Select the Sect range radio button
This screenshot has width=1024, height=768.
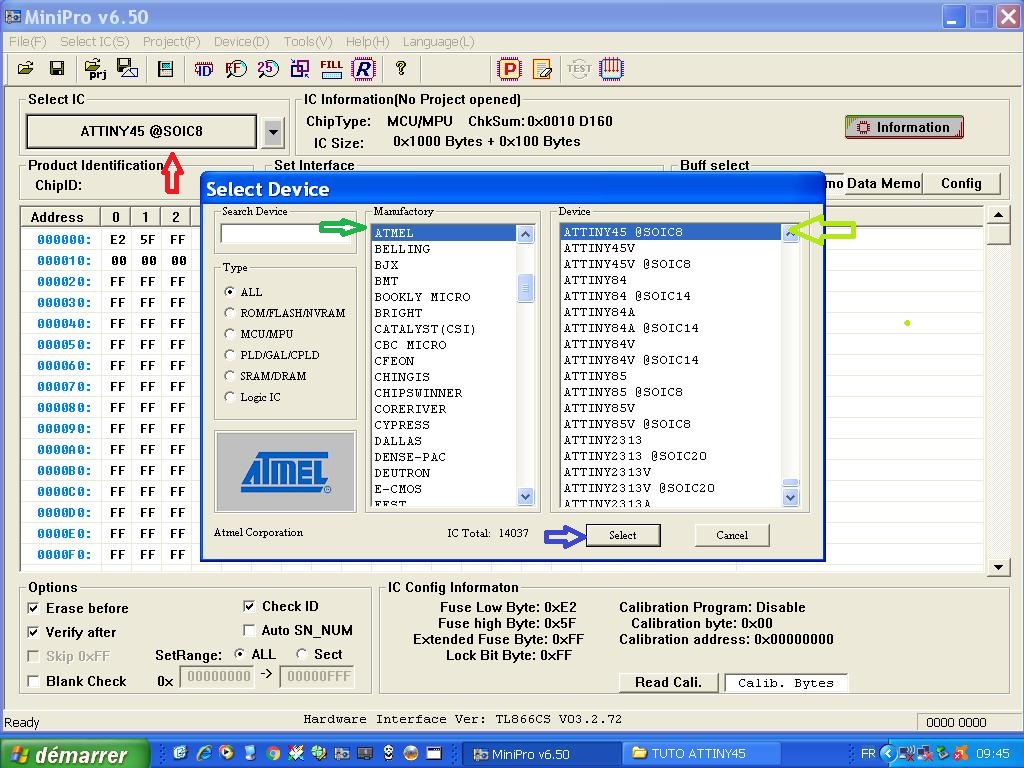302,654
